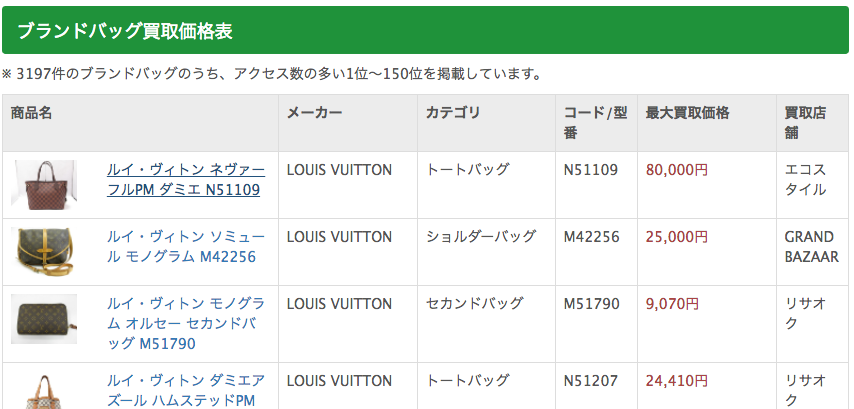This screenshot has height=409, width=854.
Task: Open the Damier Azur Hampstead PM link
Action: tap(185, 390)
